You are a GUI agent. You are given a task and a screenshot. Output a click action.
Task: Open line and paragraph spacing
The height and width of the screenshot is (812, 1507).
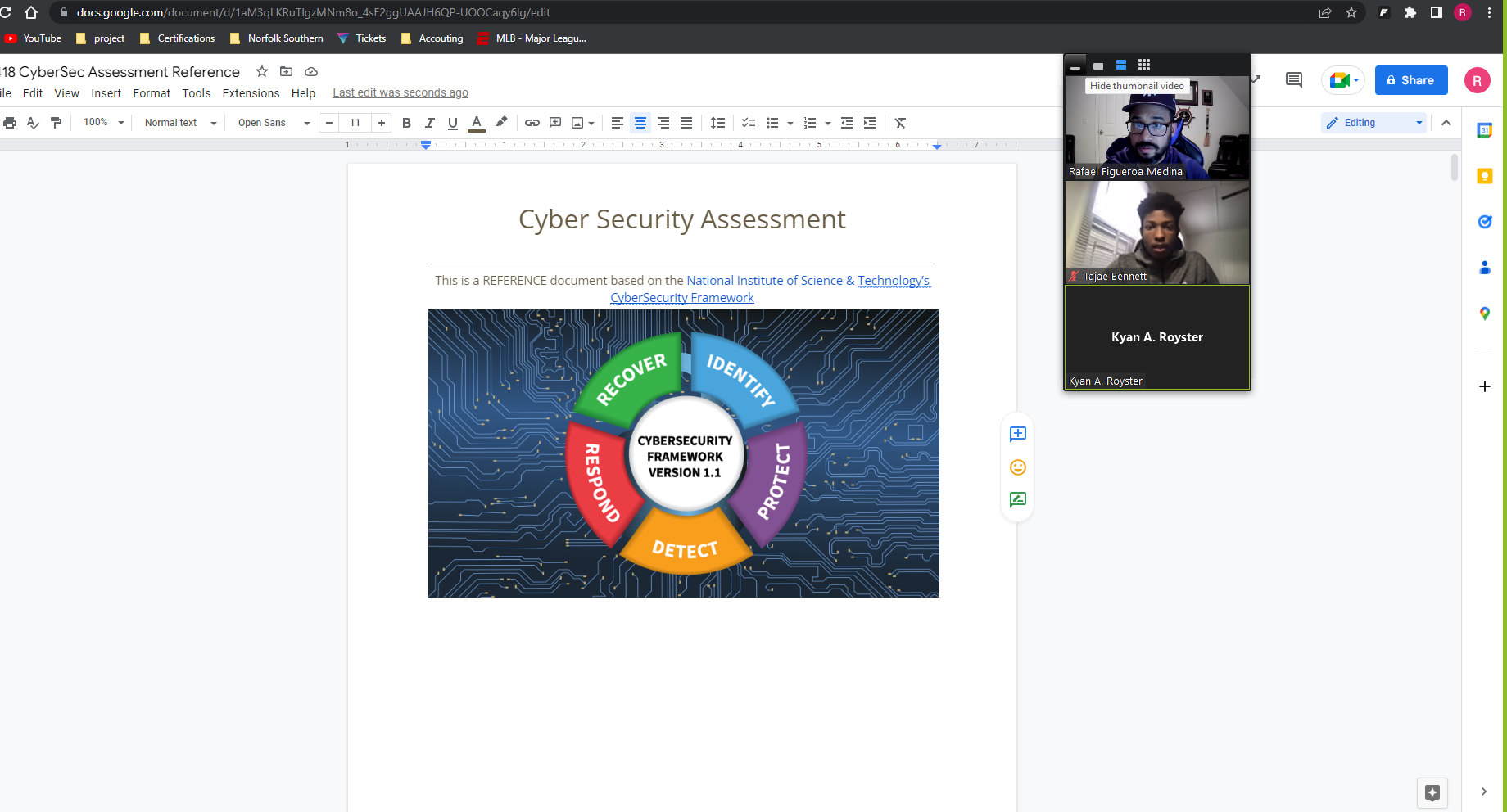coord(717,123)
